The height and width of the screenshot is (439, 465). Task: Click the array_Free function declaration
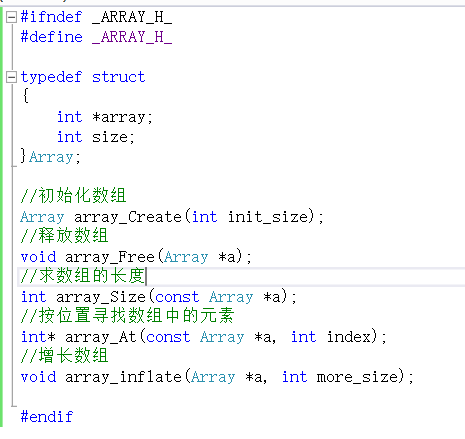136,257
